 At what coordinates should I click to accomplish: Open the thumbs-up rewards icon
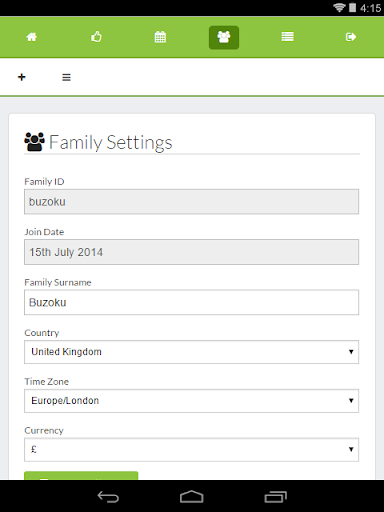[x=96, y=37]
